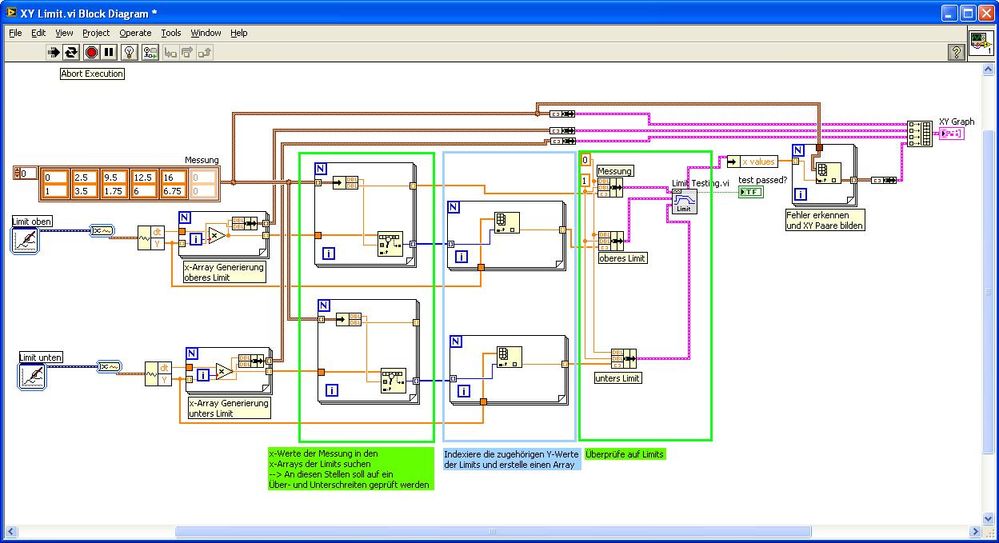Open the File menu
Screen dimensions: 999x543
click(x=15, y=33)
